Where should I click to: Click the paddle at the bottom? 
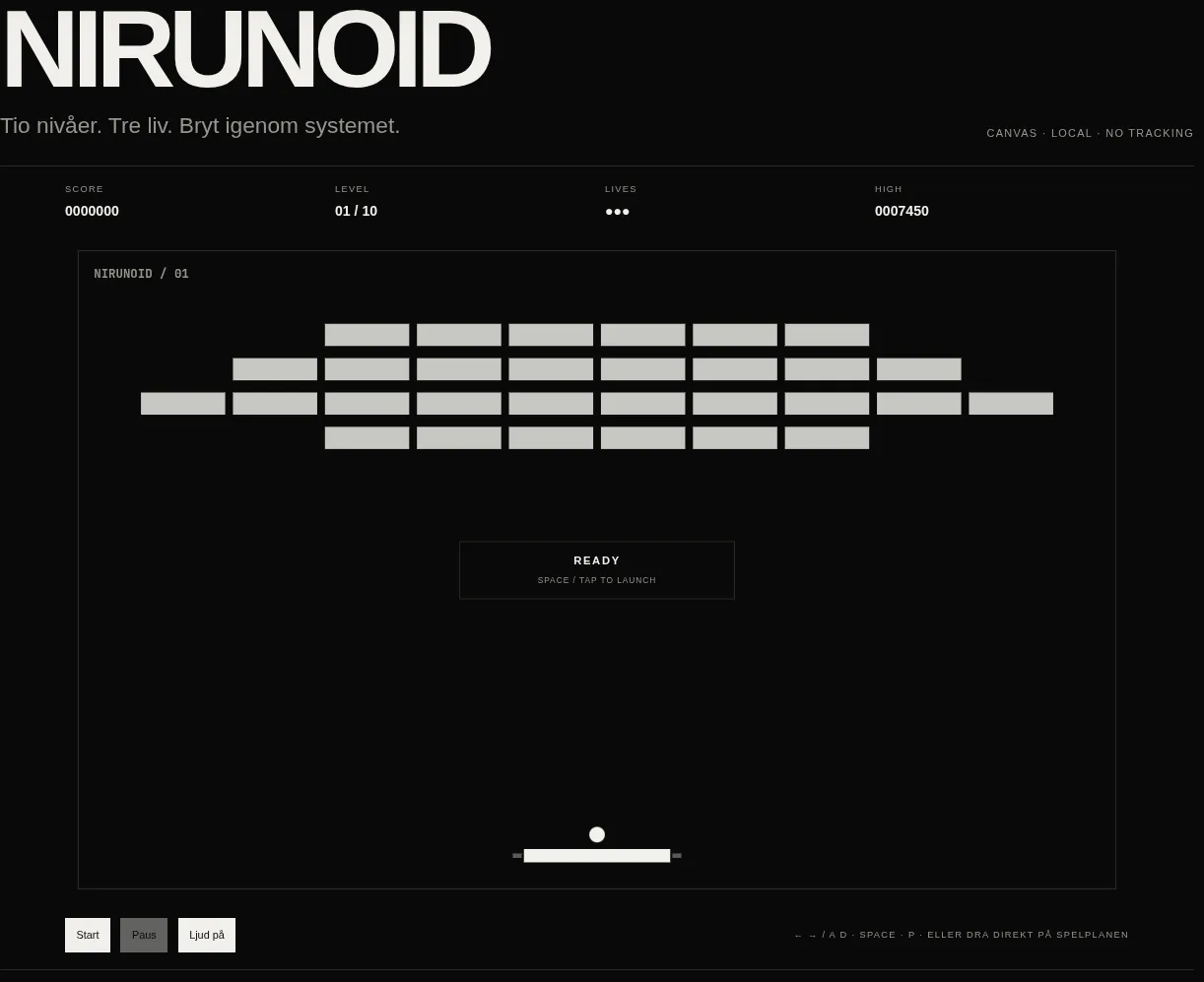pyautogui.click(x=597, y=856)
